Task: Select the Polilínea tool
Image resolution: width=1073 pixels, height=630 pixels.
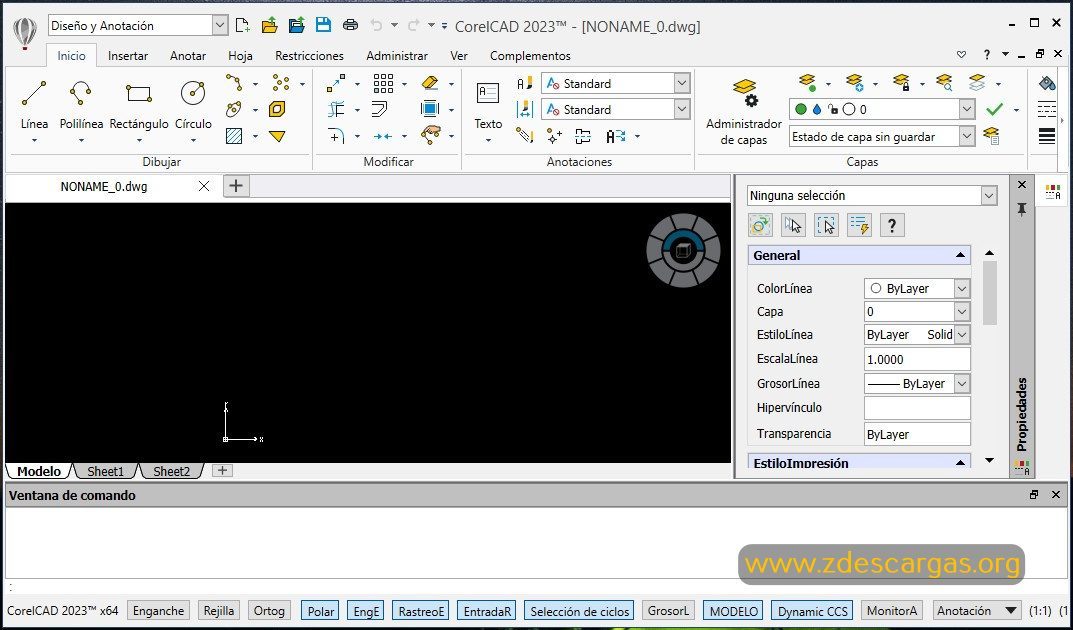Action: [81, 104]
